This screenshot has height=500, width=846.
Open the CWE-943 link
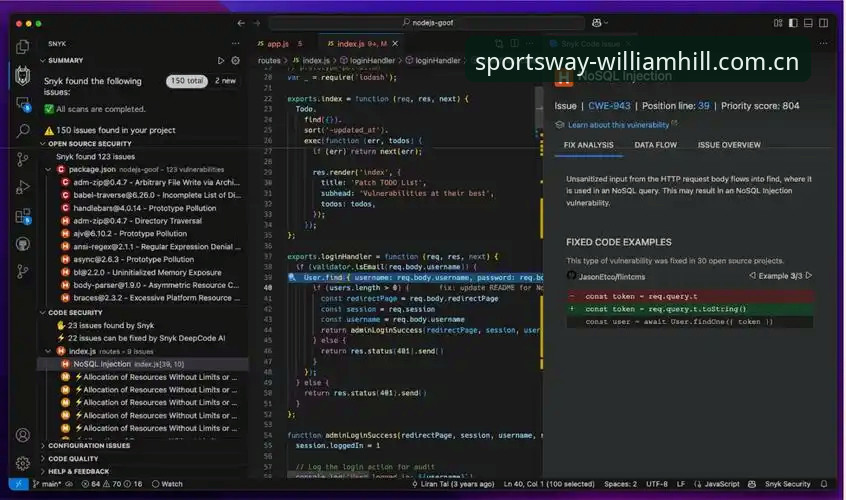pos(609,106)
